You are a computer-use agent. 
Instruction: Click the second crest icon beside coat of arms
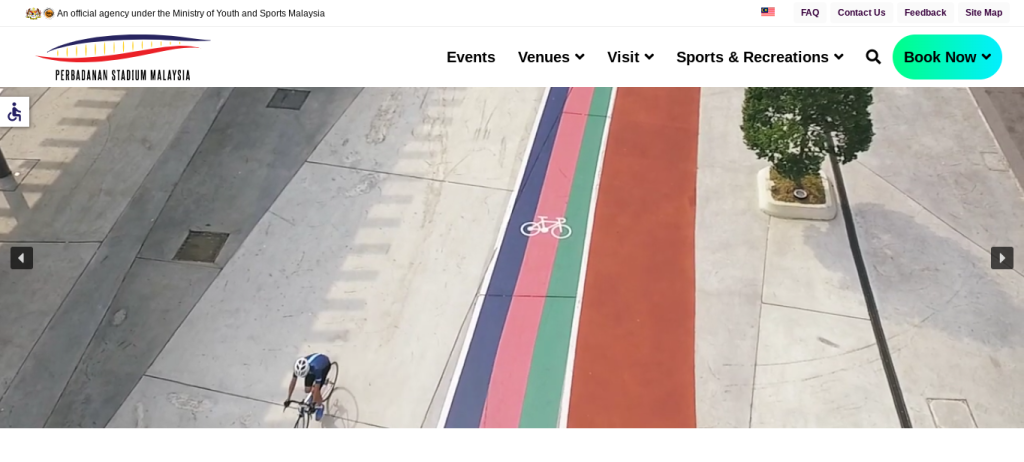(x=48, y=13)
